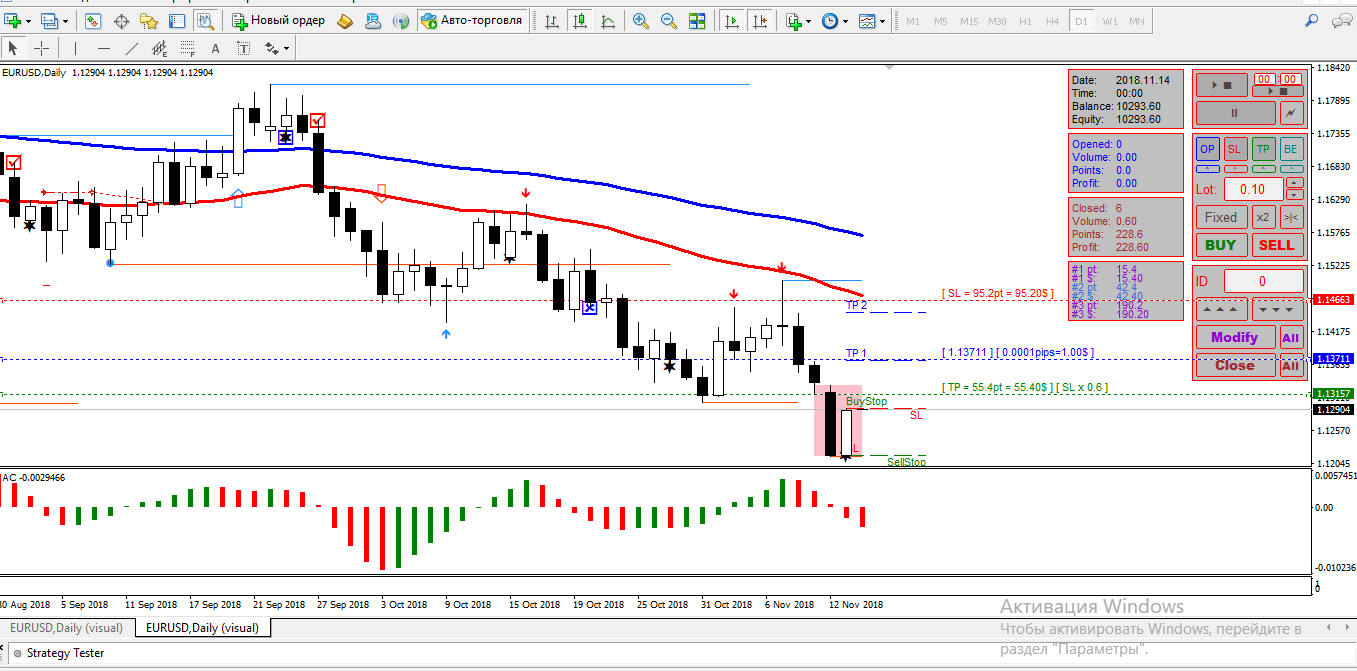
Task: Switch to bar chart type
Action: click(x=551, y=20)
